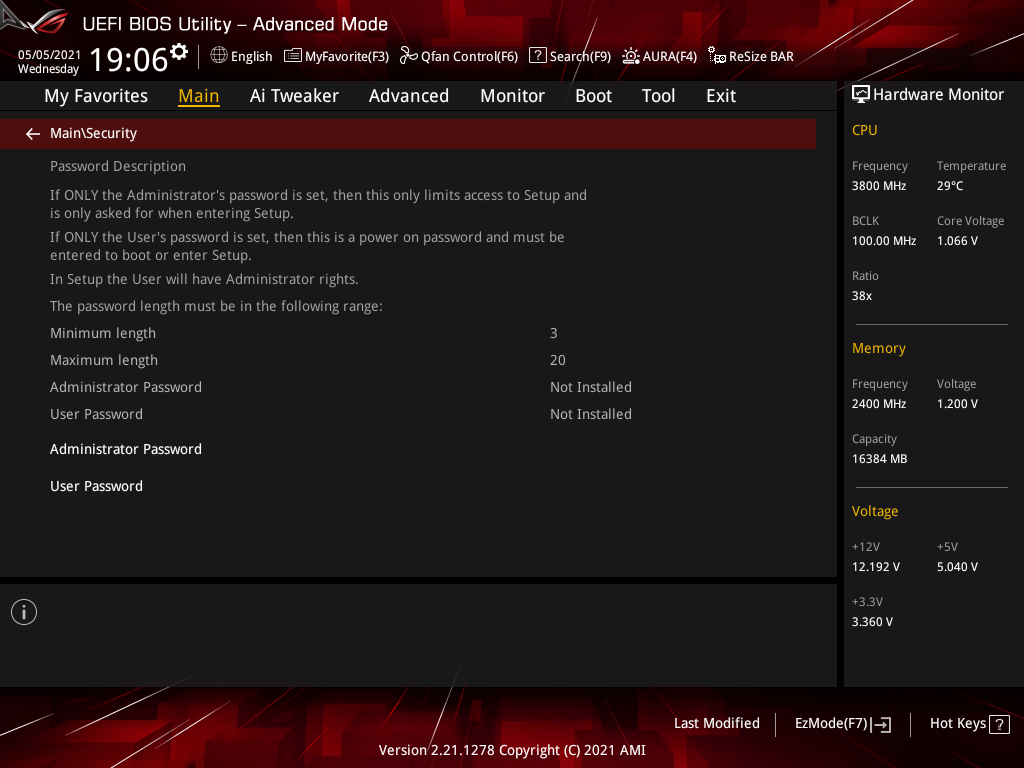Click Last Modified
The height and width of the screenshot is (768, 1024).
[716, 723]
